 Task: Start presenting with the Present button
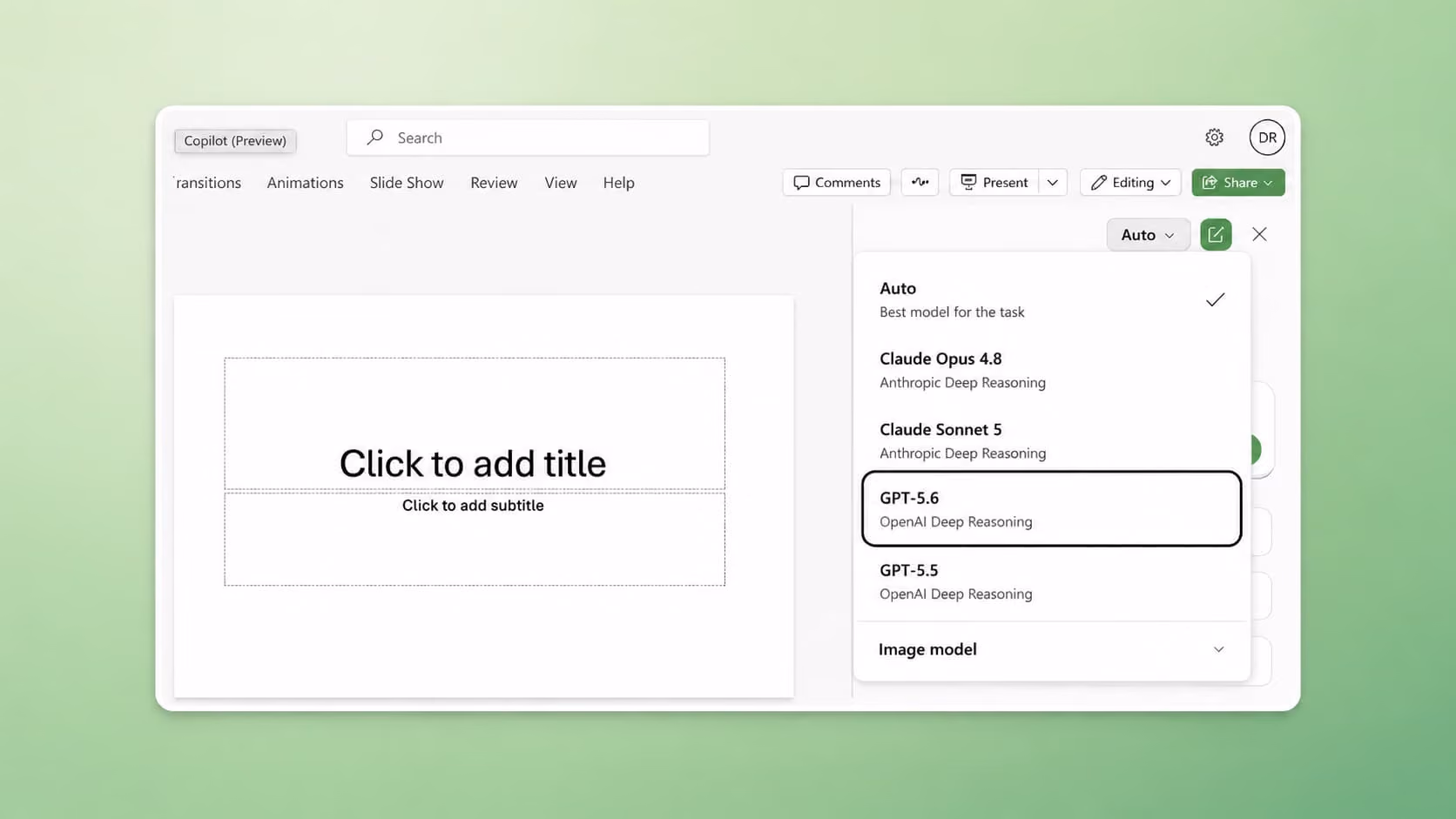[x=994, y=183]
